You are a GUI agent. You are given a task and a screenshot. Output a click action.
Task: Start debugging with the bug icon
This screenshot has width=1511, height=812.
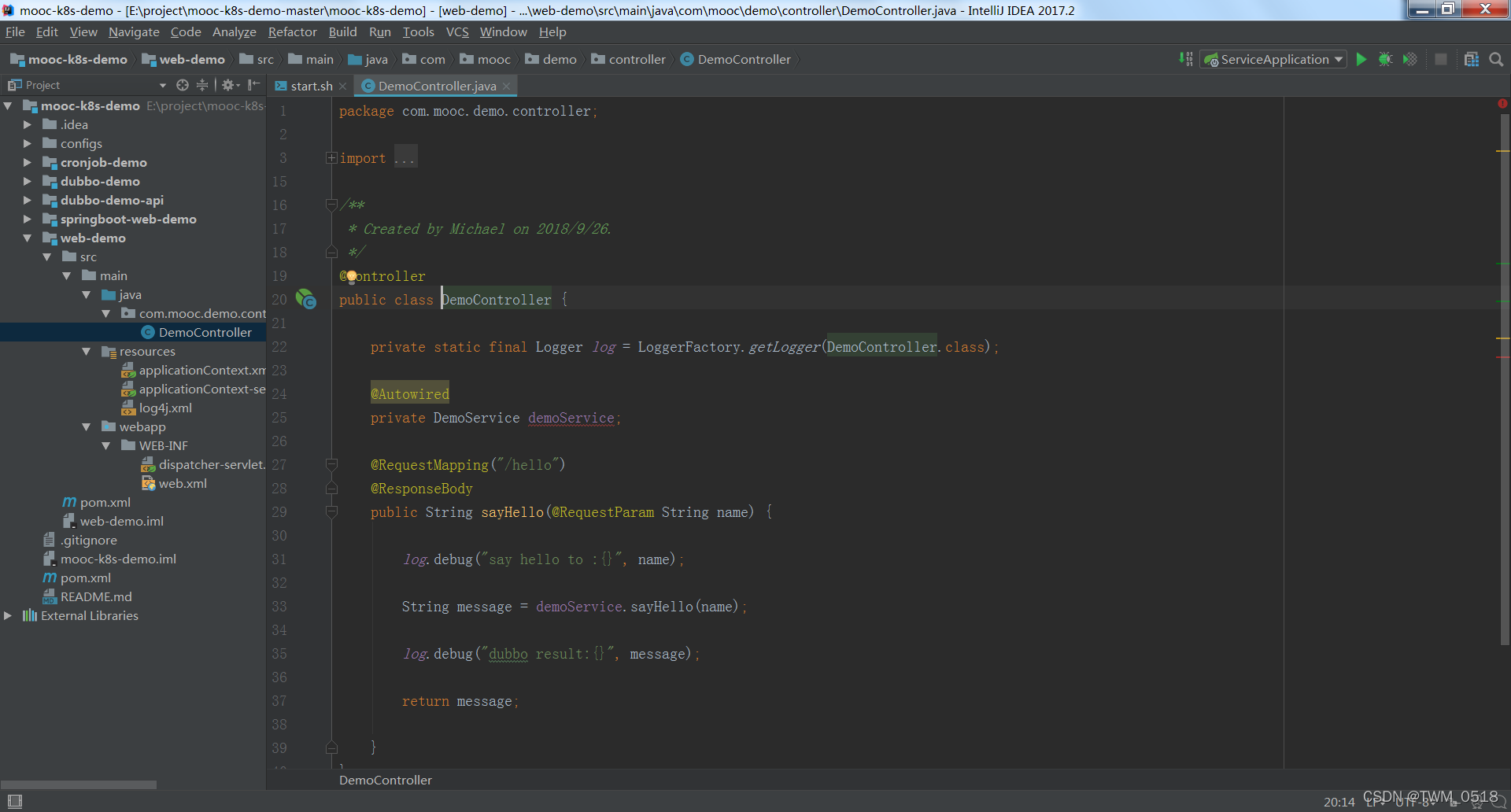click(1386, 59)
